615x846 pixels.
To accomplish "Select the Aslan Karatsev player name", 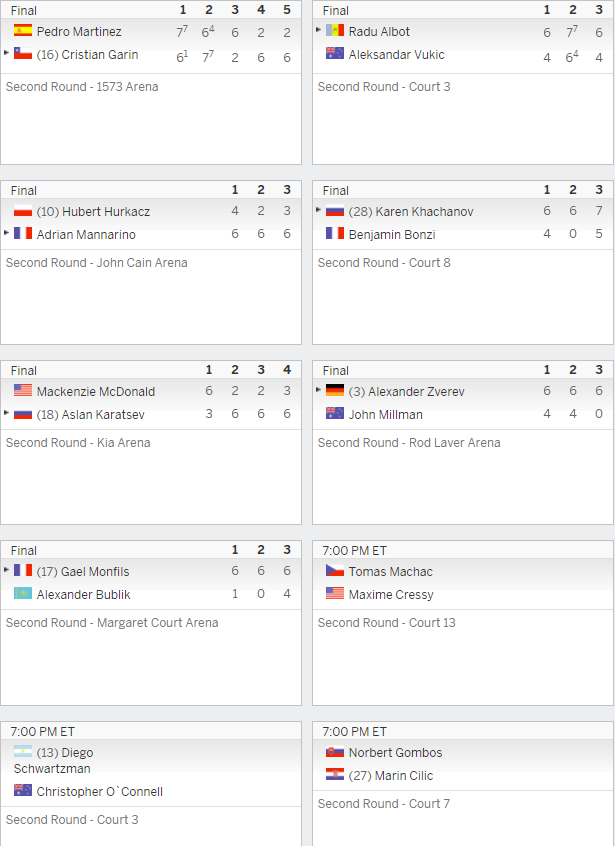I will pos(103,414).
